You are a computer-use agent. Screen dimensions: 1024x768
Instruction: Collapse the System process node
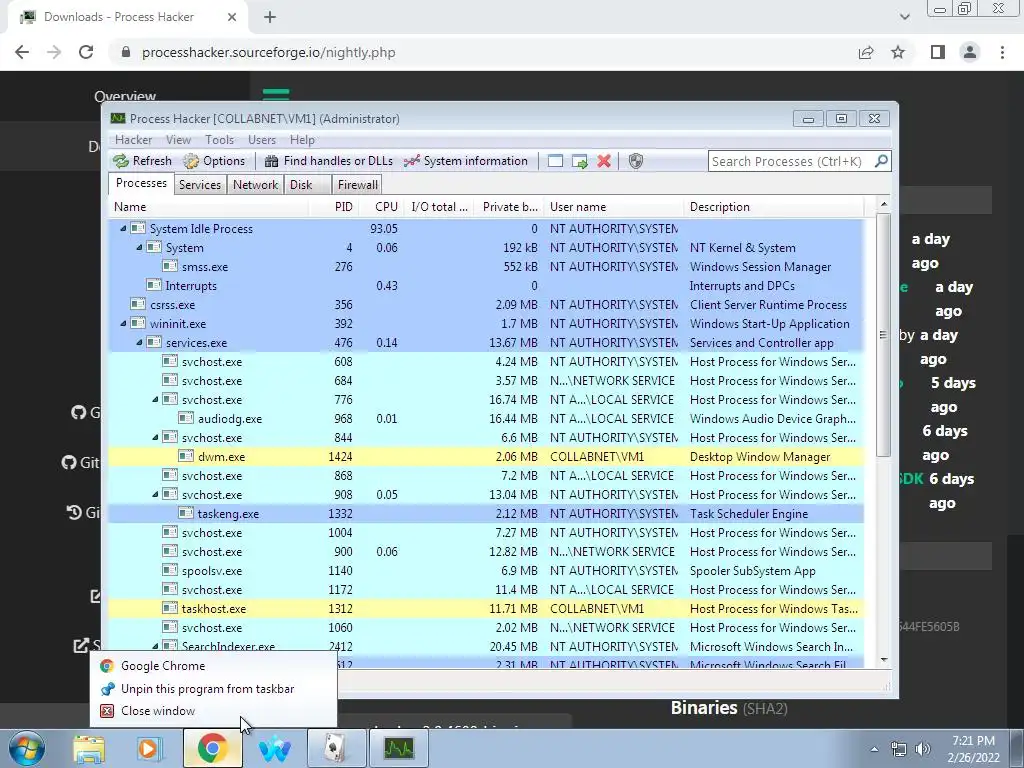139,248
